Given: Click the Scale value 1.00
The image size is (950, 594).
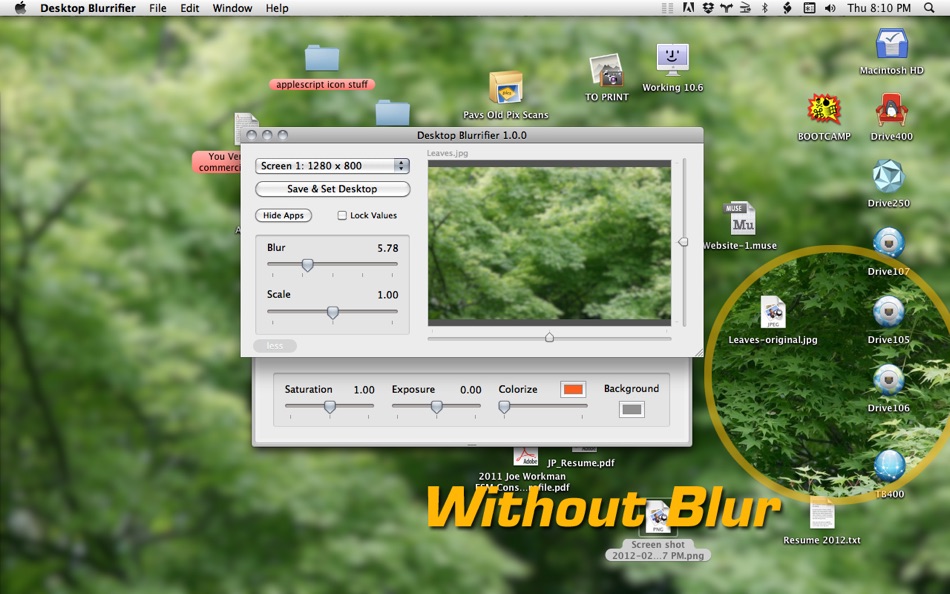Looking at the screenshot, I should point(388,295).
